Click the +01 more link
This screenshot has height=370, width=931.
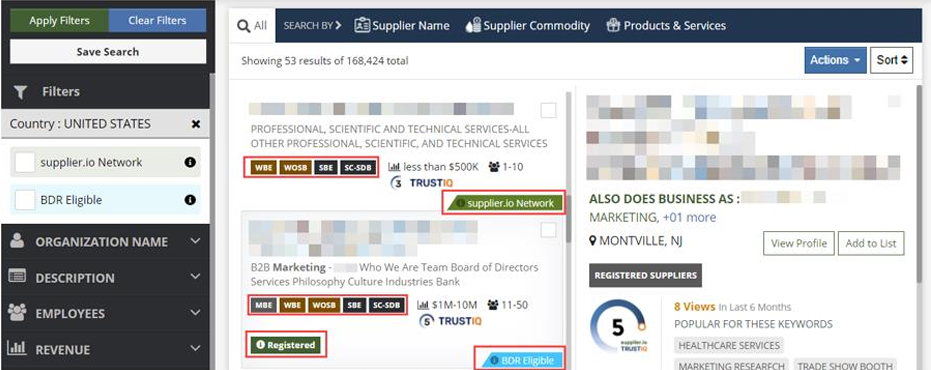[x=689, y=217]
